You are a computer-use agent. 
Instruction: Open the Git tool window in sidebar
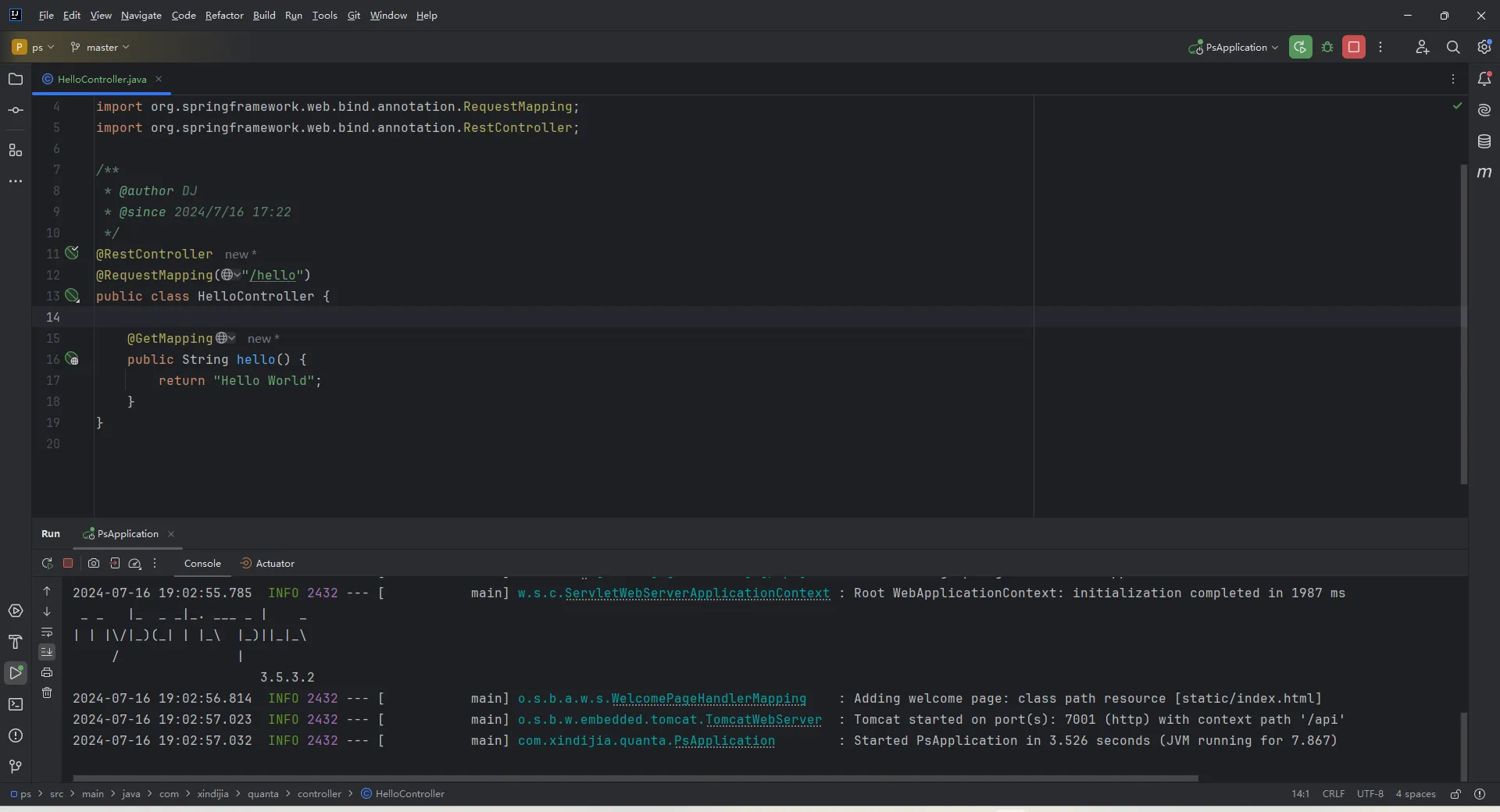(x=16, y=767)
